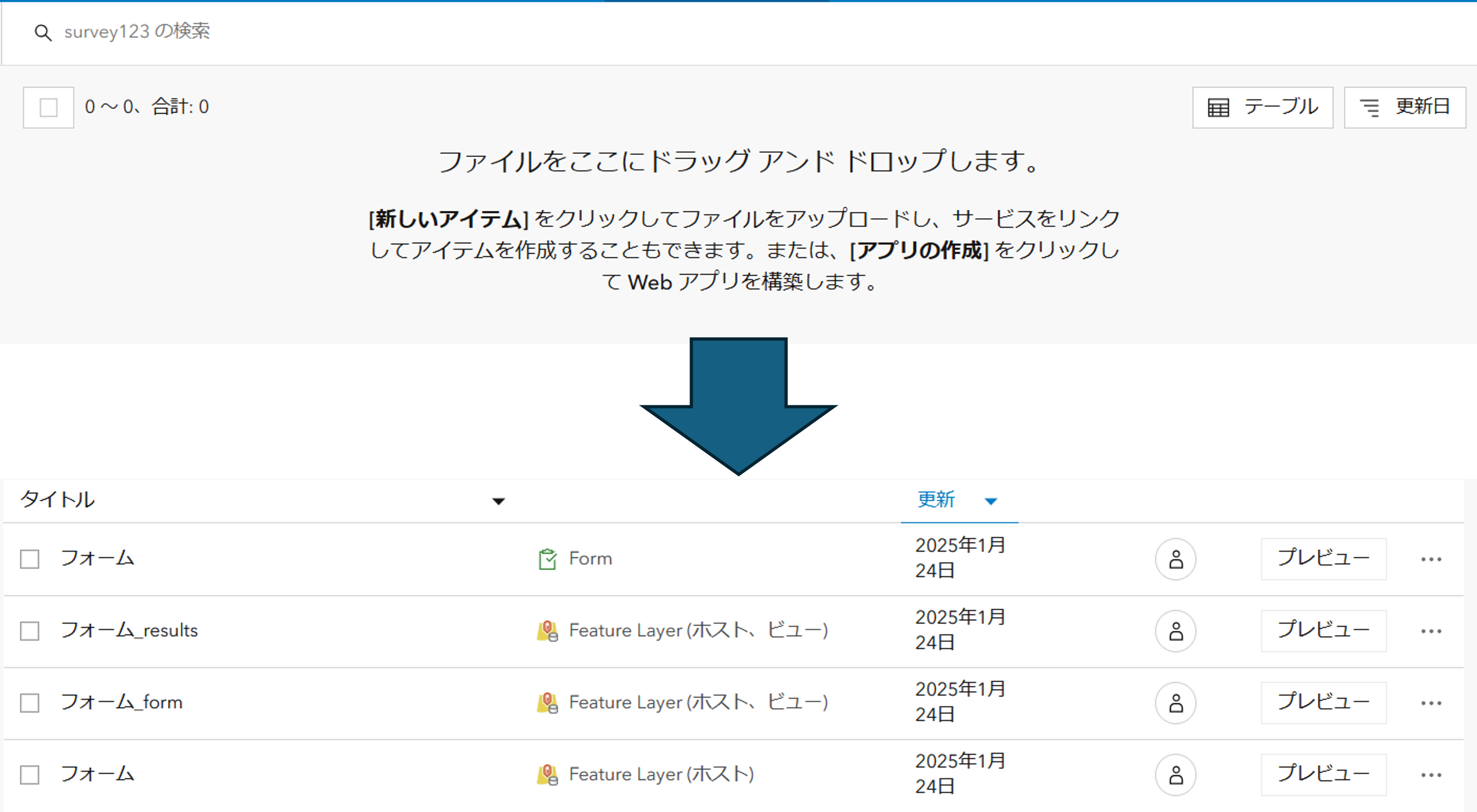Open the 更新日 sort dropdown

[x=1405, y=107]
